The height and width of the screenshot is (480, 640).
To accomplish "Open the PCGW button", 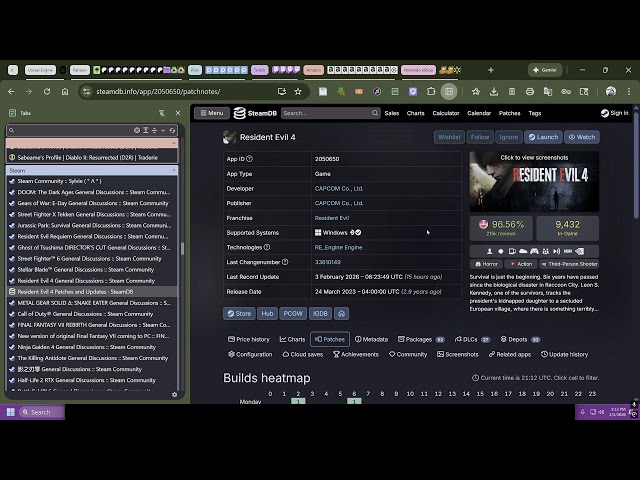I will [x=293, y=313].
